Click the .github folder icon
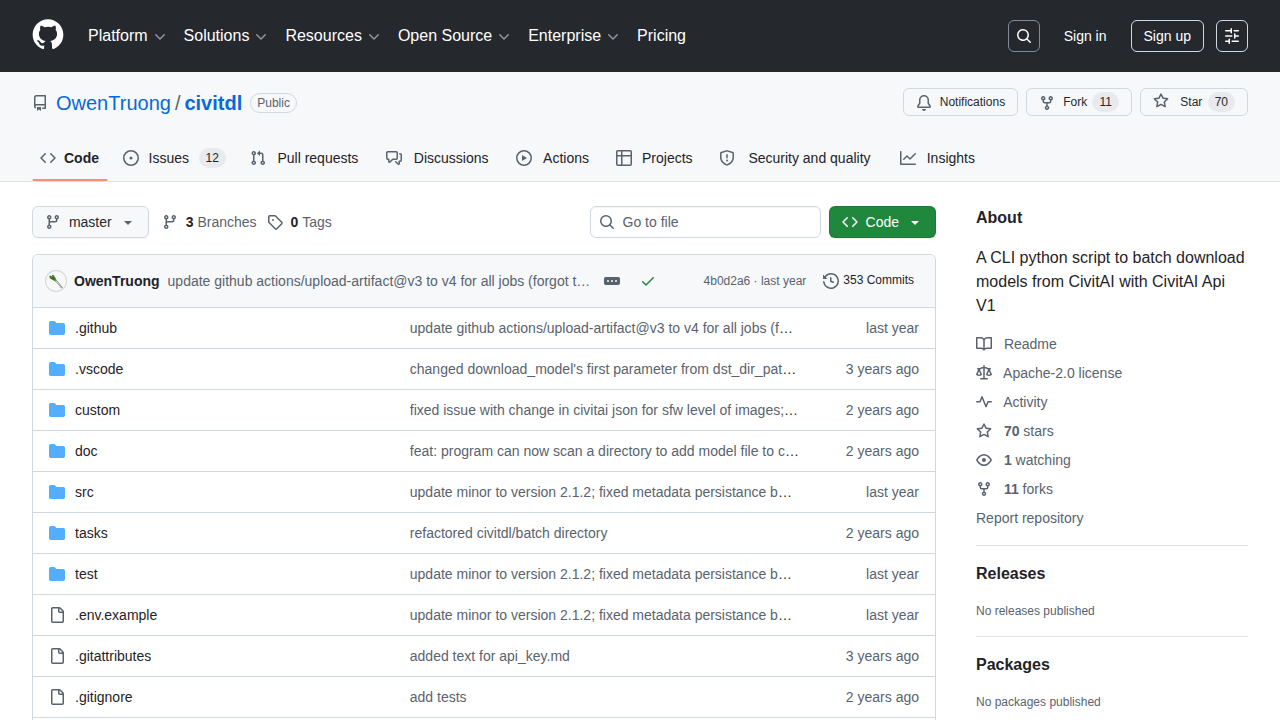The image size is (1280, 720). (57, 328)
